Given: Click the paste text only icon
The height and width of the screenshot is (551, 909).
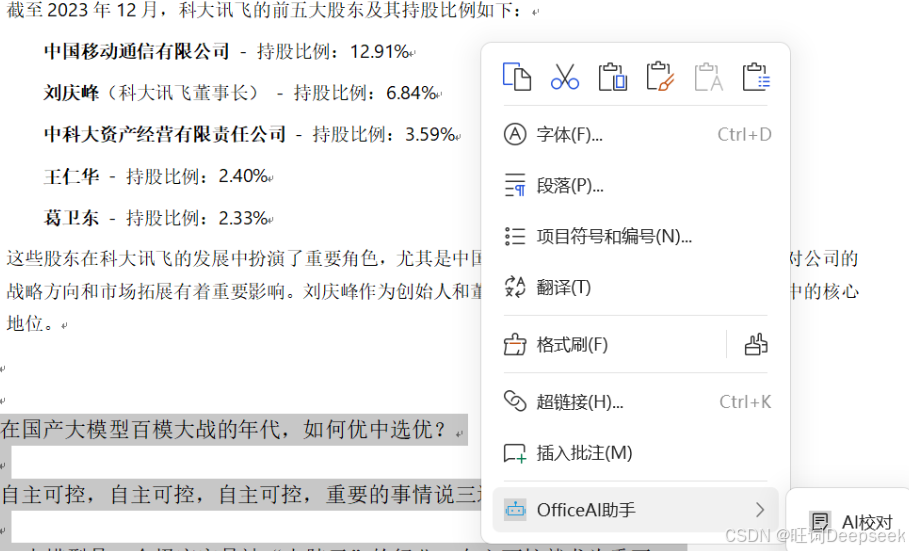Looking at the screenshot, I should [708, 77].
